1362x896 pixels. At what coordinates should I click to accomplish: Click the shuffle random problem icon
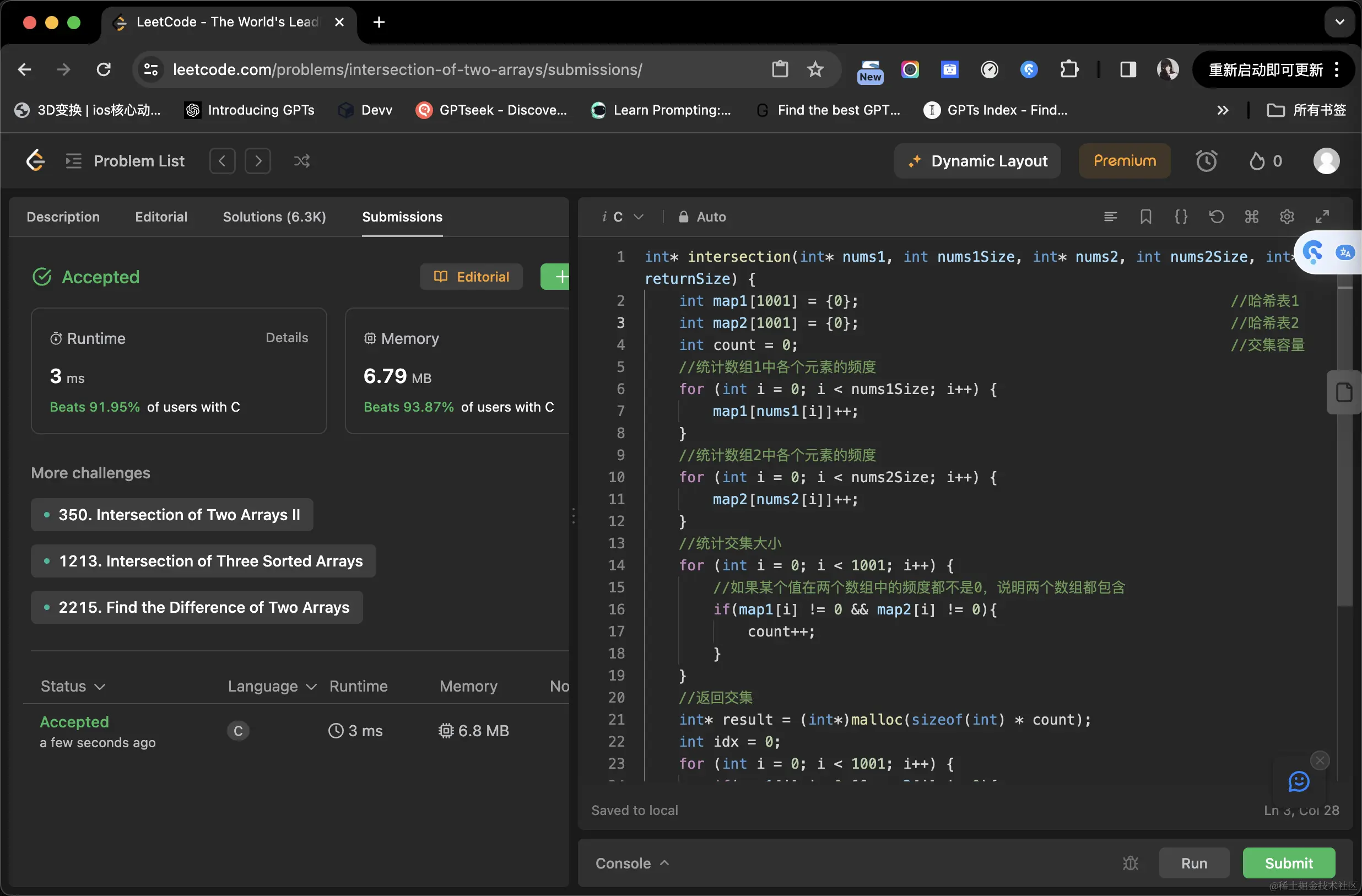point(301,161)
